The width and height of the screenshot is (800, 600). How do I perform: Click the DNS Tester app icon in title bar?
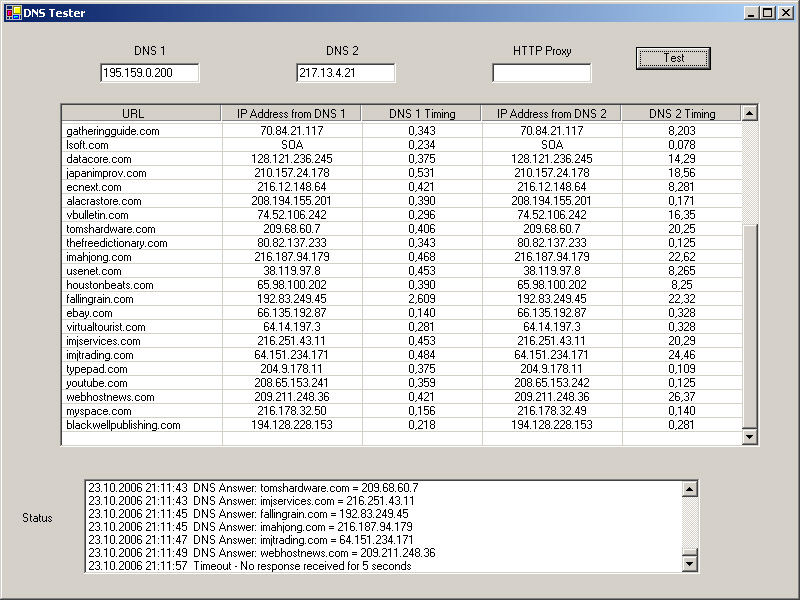pyautogui.click(x=13, y=13)
